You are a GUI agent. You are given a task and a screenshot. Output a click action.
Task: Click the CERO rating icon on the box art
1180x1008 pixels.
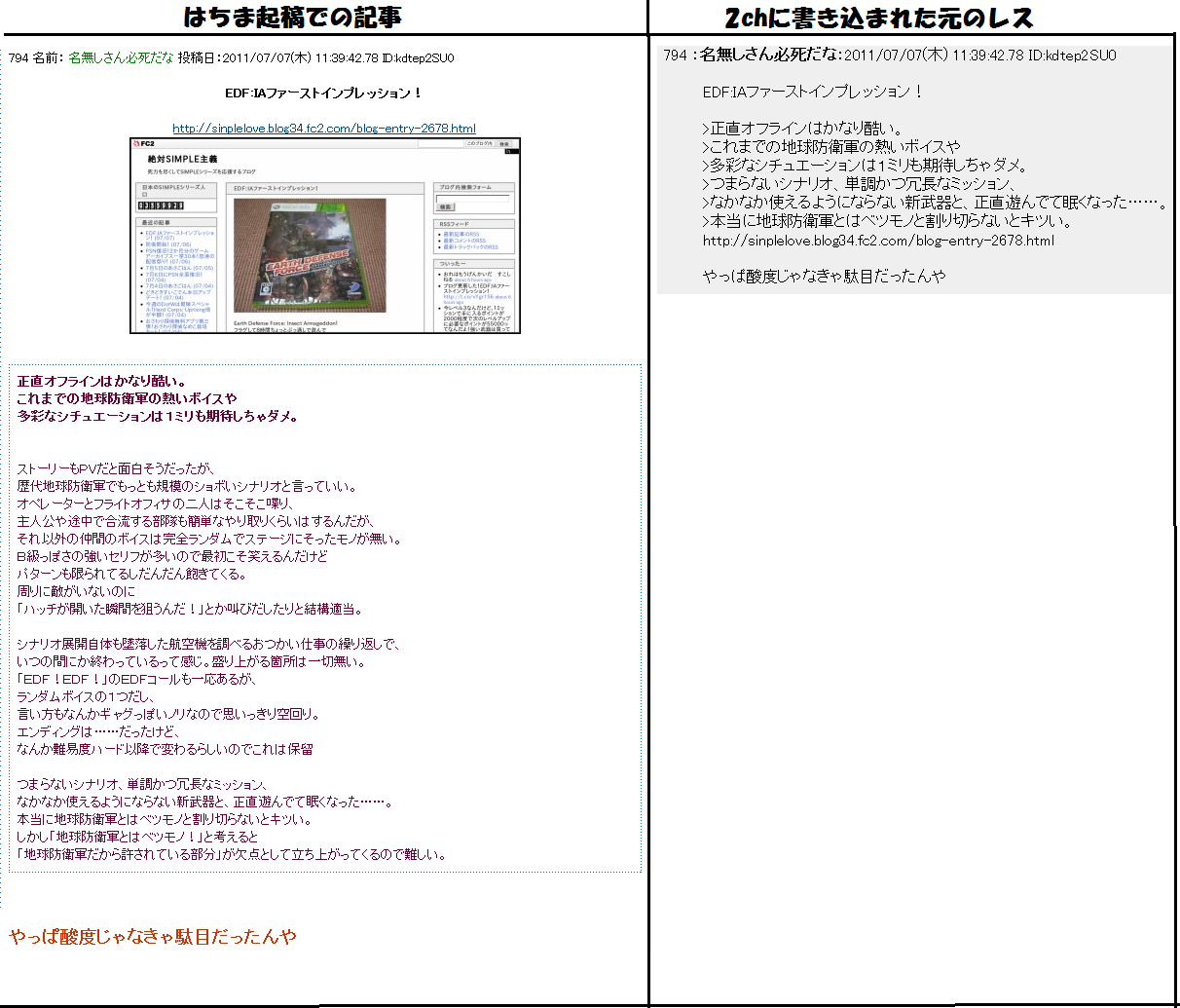[x=265, y=288]
